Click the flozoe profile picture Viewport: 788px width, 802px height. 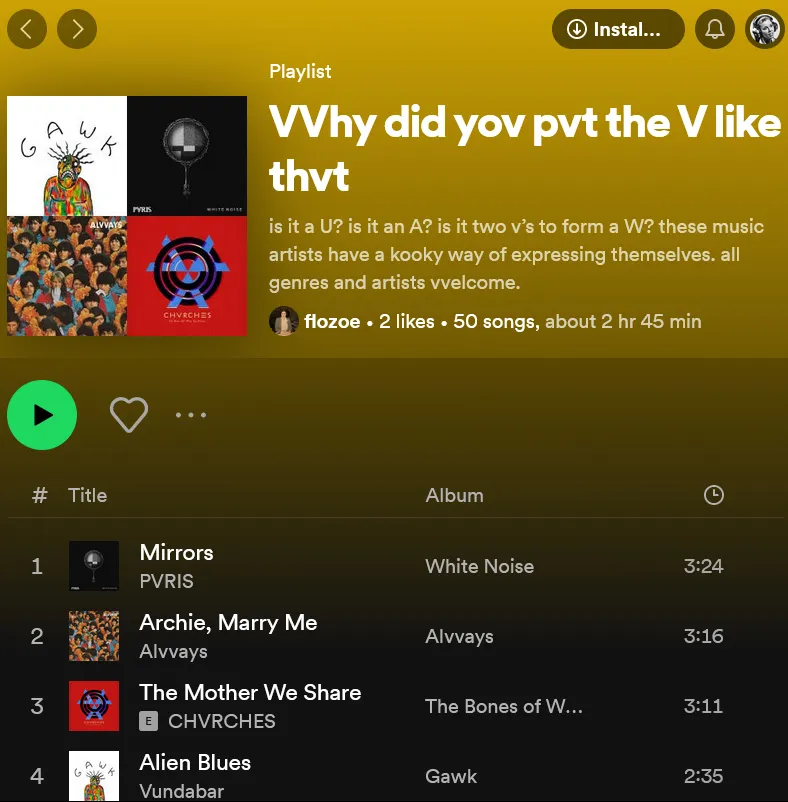click(284, 321)
